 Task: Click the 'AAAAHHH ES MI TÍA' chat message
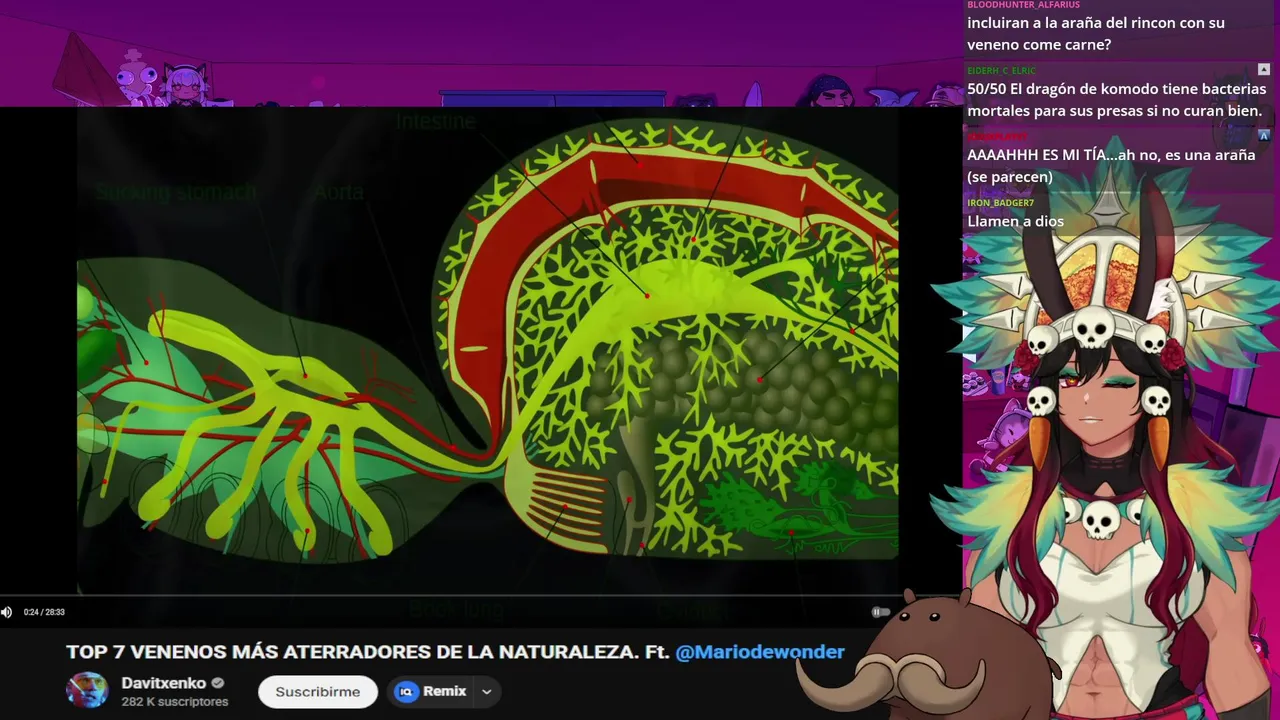tap(1110, 166)
